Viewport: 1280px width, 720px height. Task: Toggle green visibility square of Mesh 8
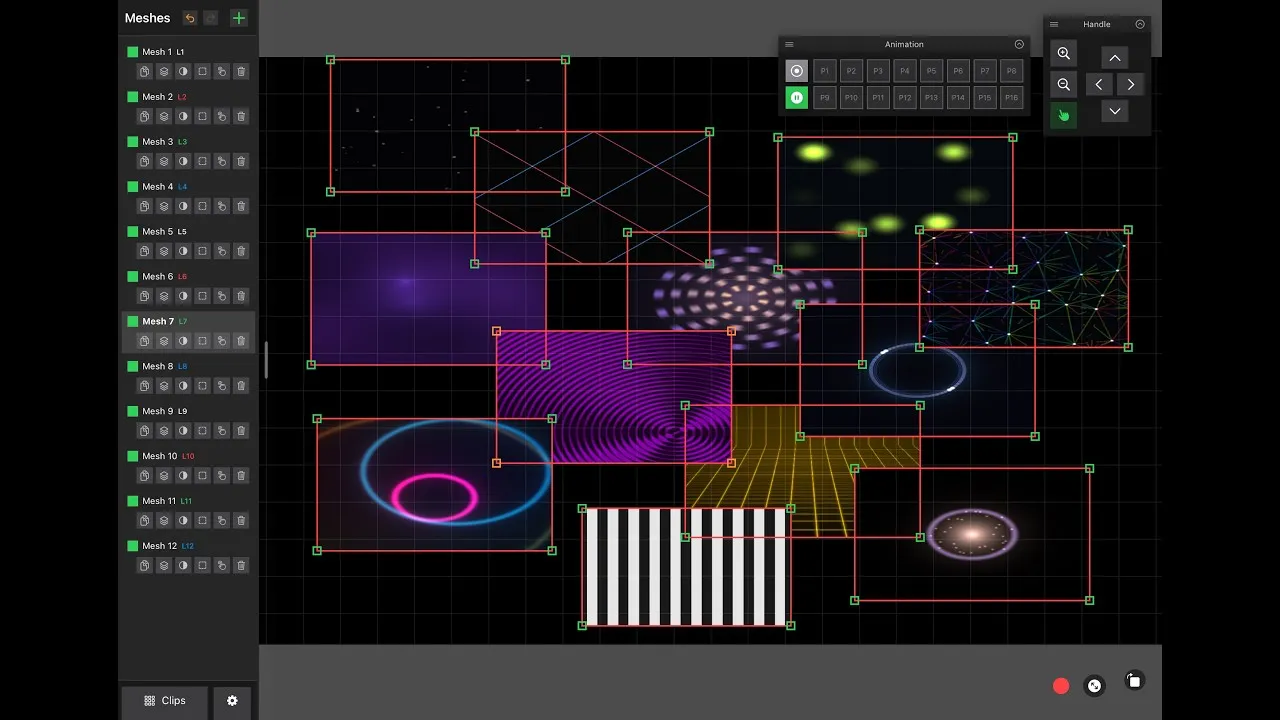click(132, 366)
